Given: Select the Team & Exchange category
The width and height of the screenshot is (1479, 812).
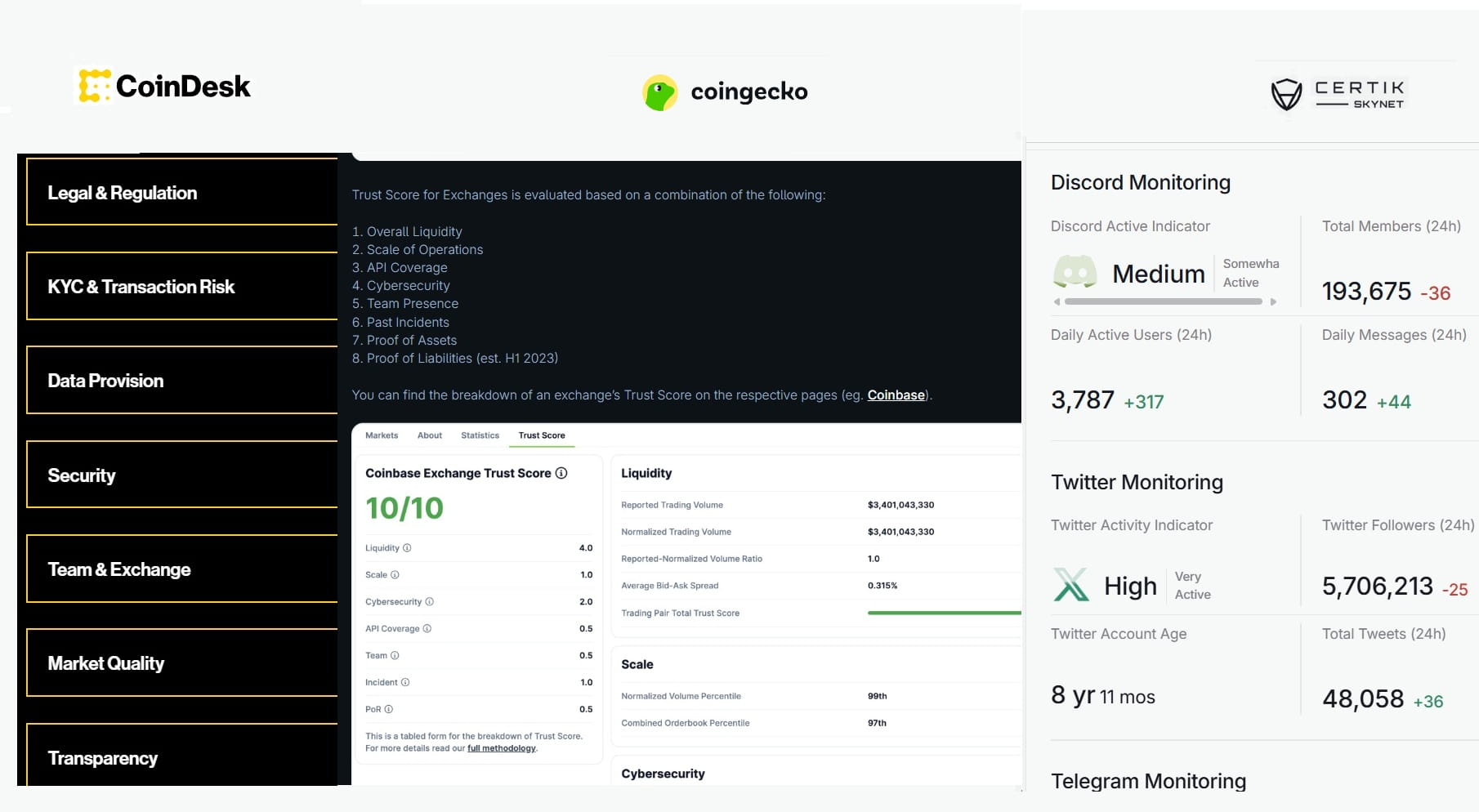Looking at the screenshot, I should [182, 569].
